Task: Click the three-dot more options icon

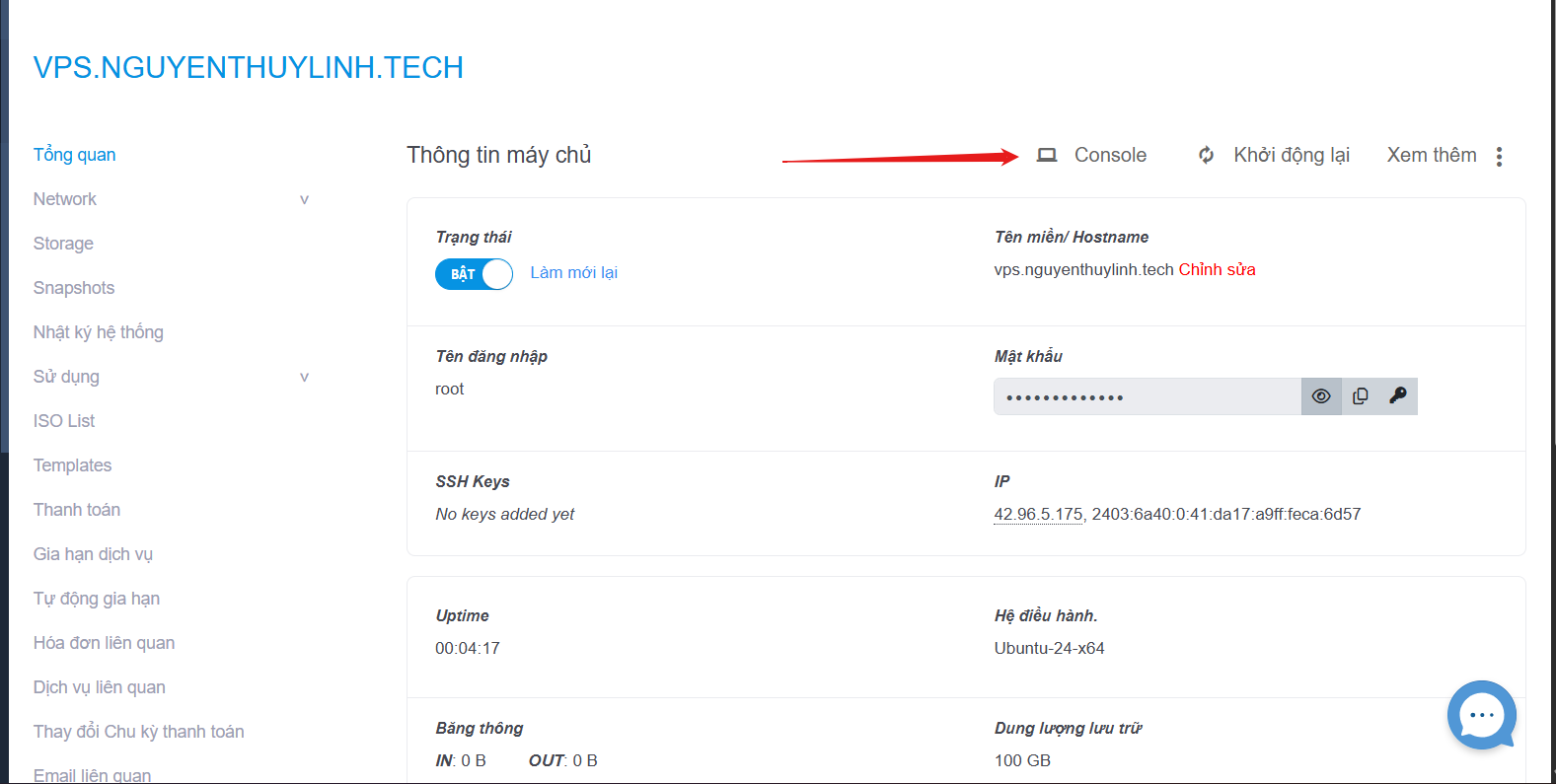Action: point(1499,156)
